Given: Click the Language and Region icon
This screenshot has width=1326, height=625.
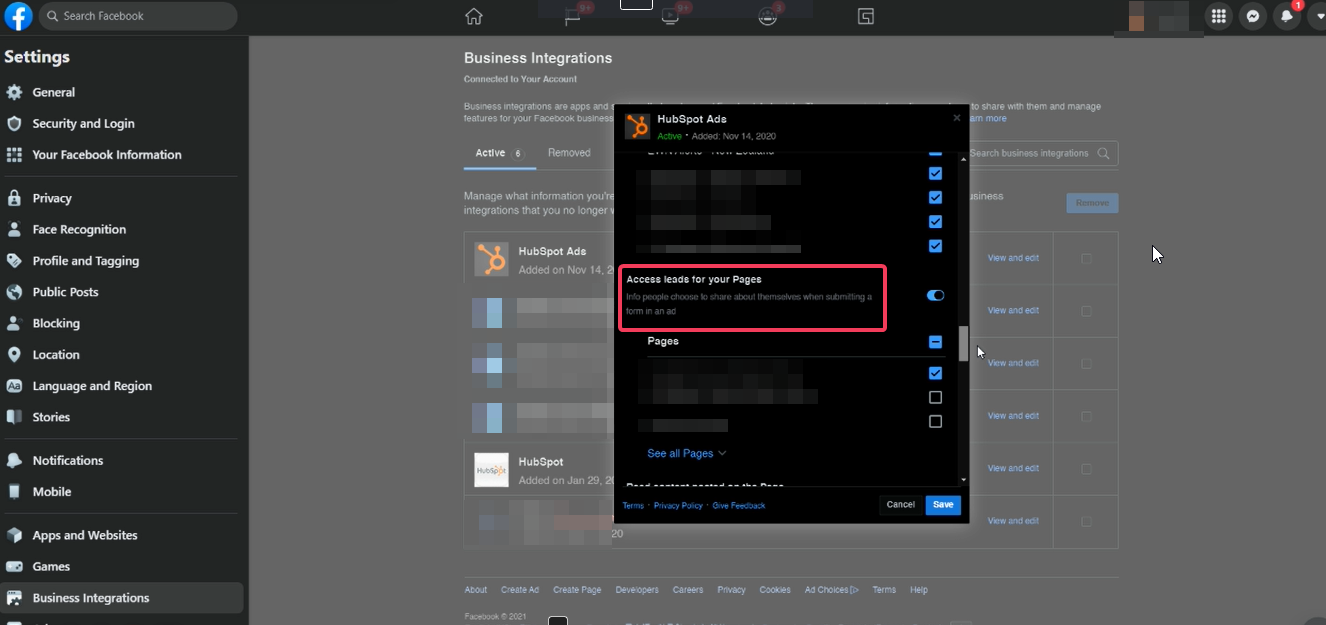Looking at the screenshot, I should coord(14,385).
